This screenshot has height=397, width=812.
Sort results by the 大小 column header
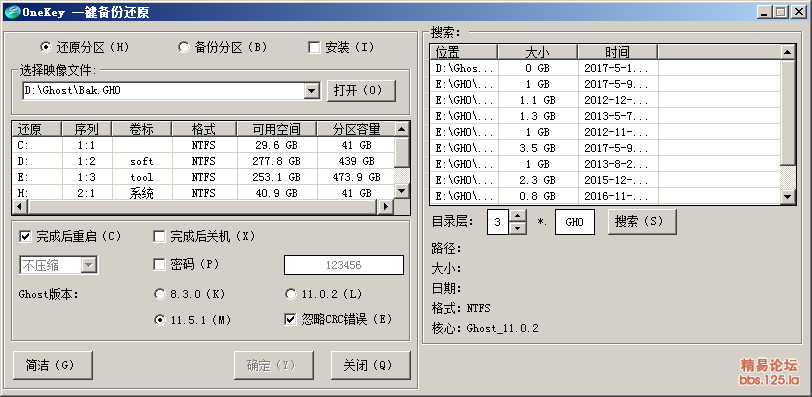(538, 52)
